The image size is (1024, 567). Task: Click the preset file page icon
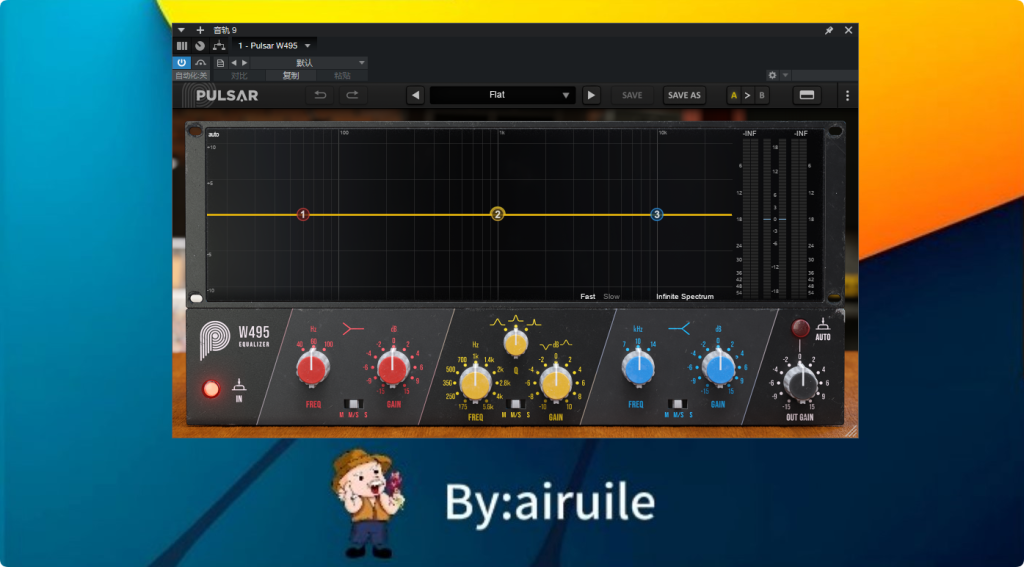(220, 63)
